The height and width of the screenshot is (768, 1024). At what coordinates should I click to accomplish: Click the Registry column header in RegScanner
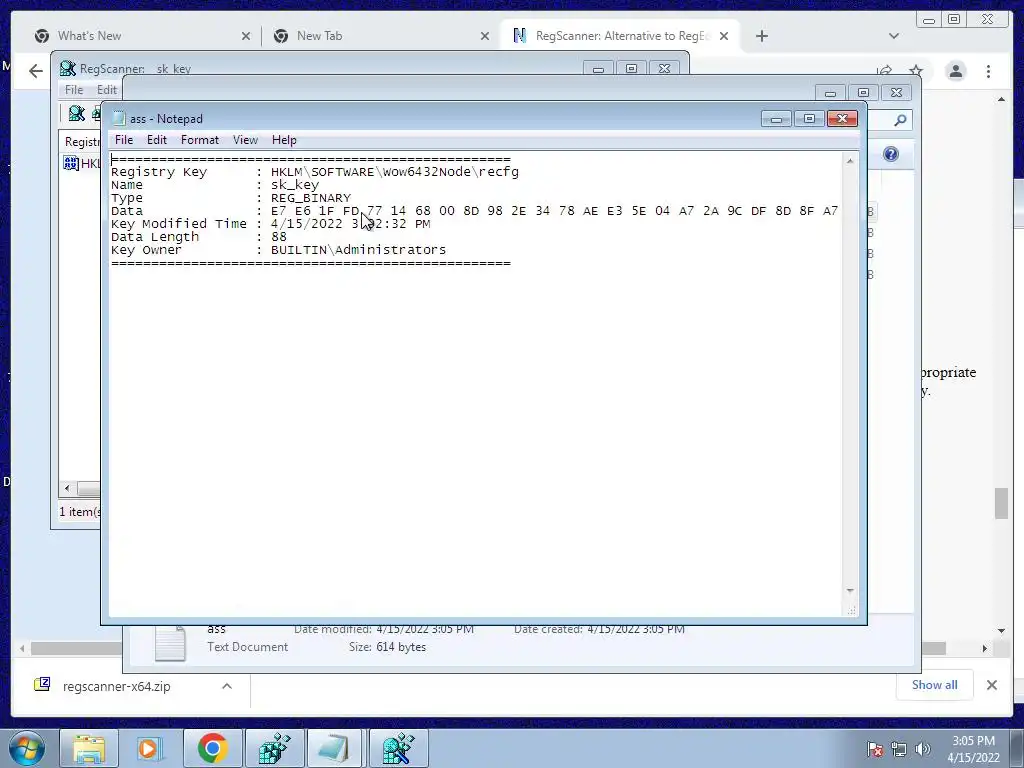[82, 142]
